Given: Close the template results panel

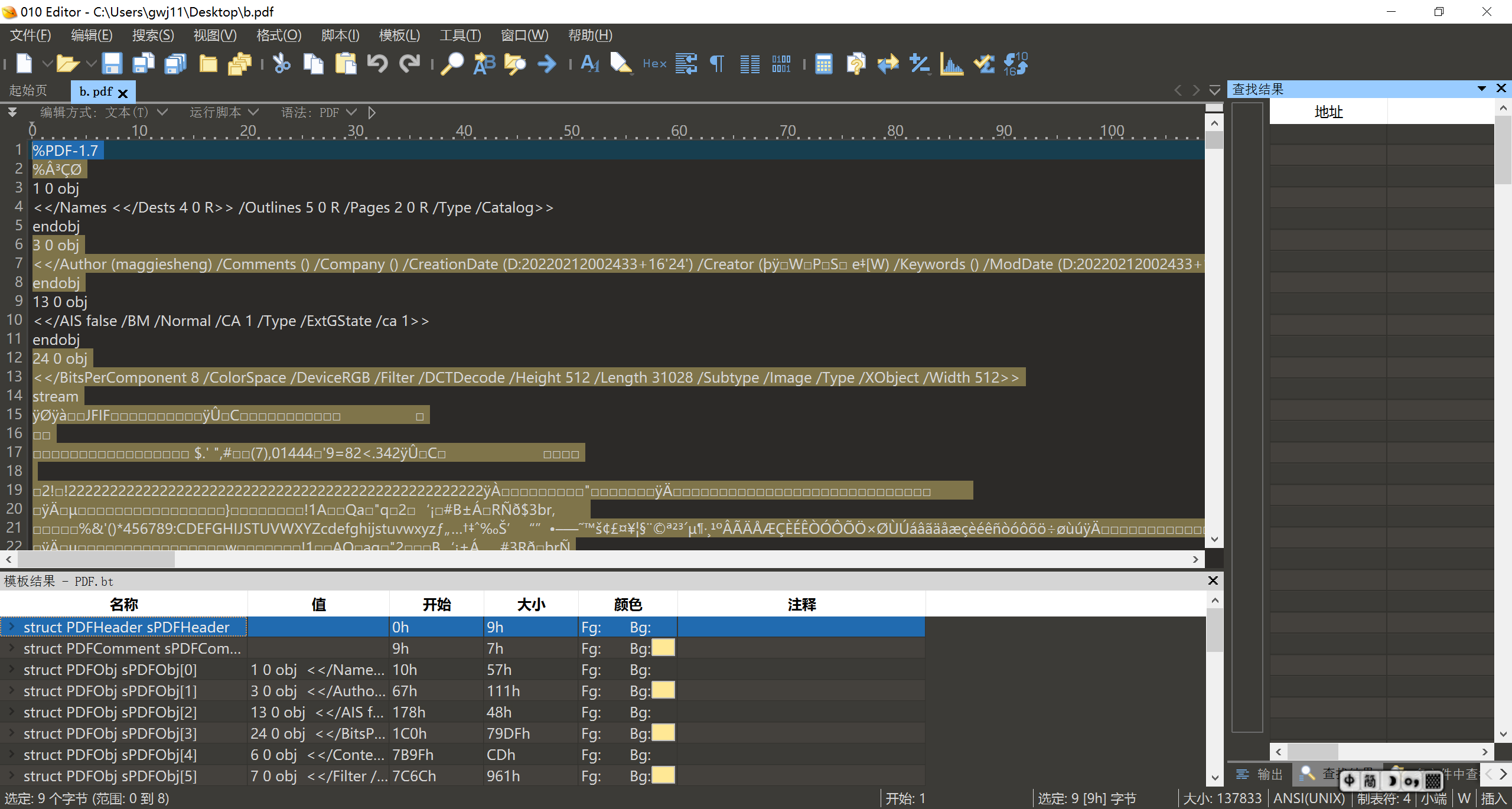Looking at the screenshot, I should click(1213, 580).
